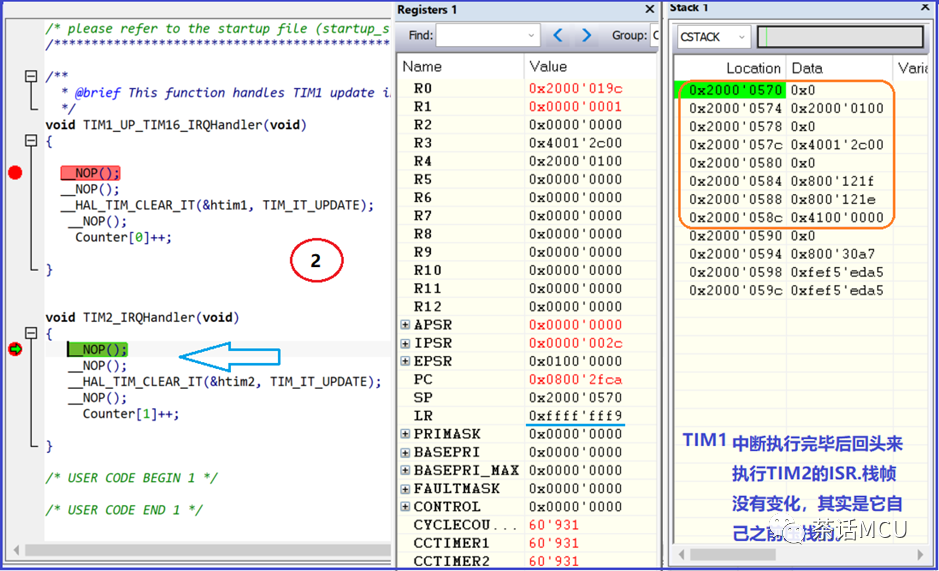The width and height of the screenshot is (939, 571).
Task: Select the CYCLECOU... register row
Action: [527, 525]
